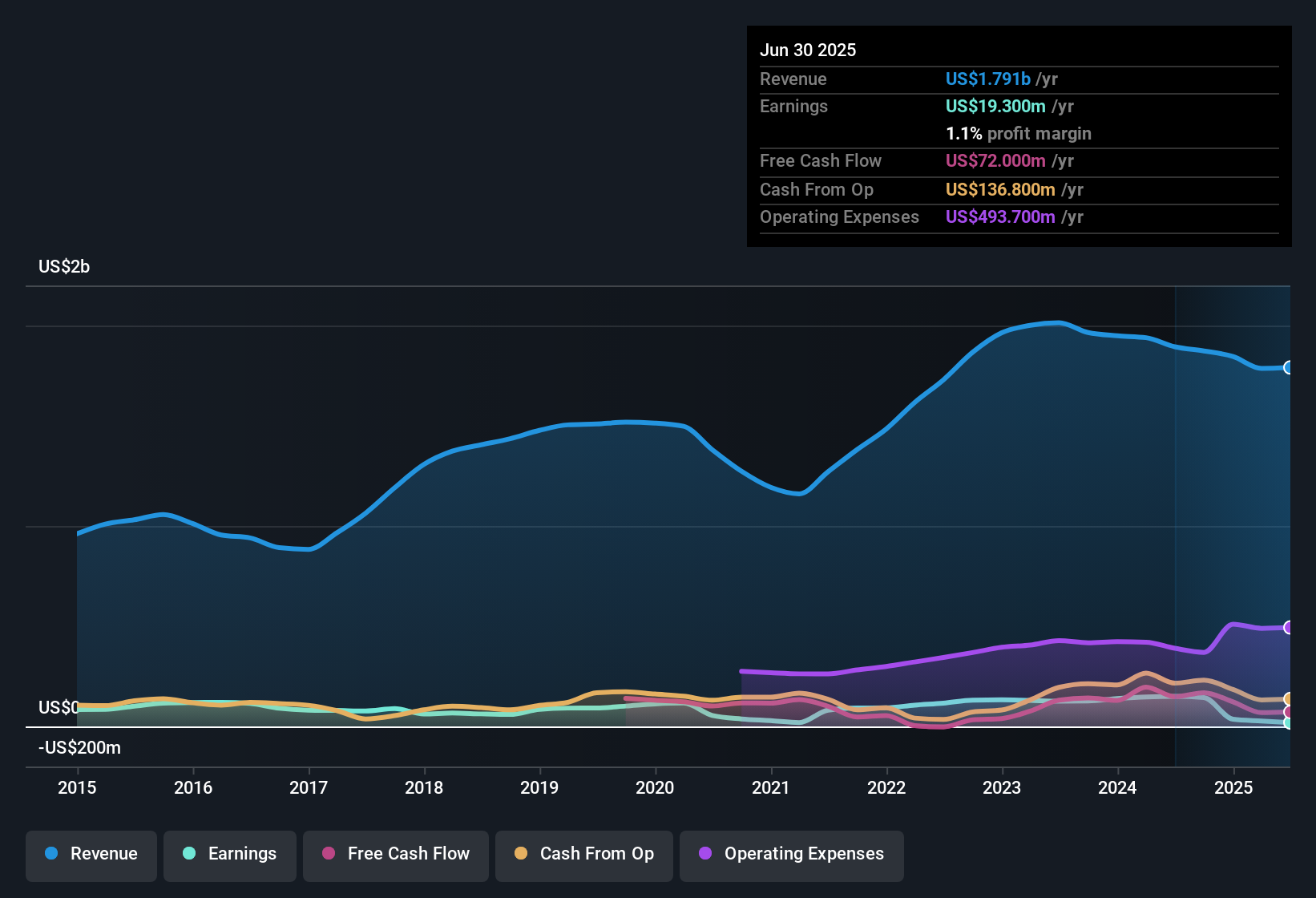Hide the Free Cash Flow series
Image resolution: width=1316 pixels, height=898 pixels.
click(x=395, y=854)
